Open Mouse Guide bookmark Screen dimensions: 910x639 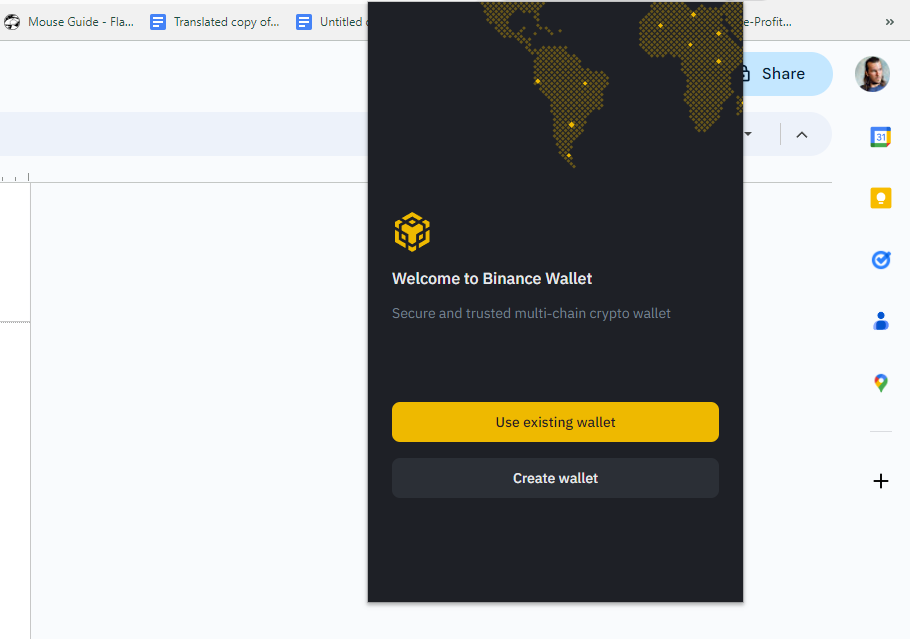click(70, 22)
